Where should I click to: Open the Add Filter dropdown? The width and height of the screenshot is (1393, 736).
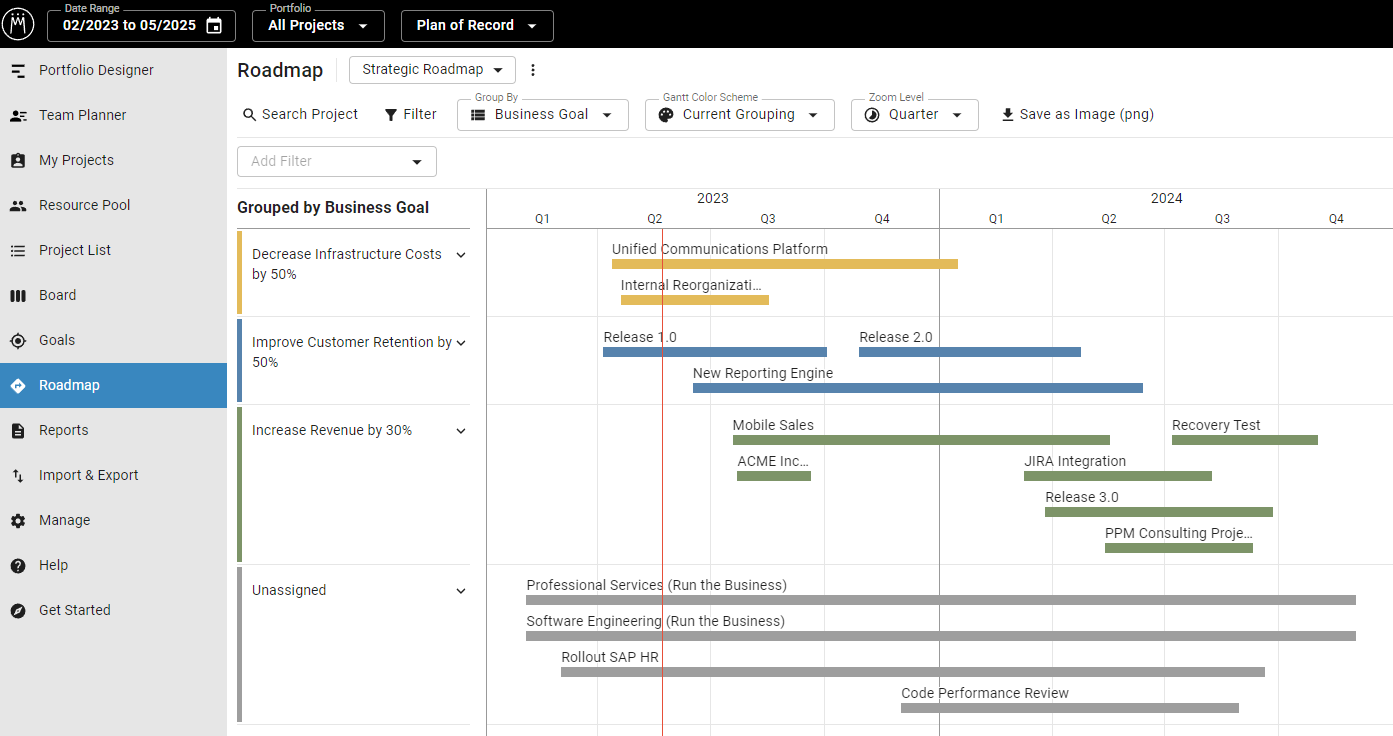[x=337, y=161]
